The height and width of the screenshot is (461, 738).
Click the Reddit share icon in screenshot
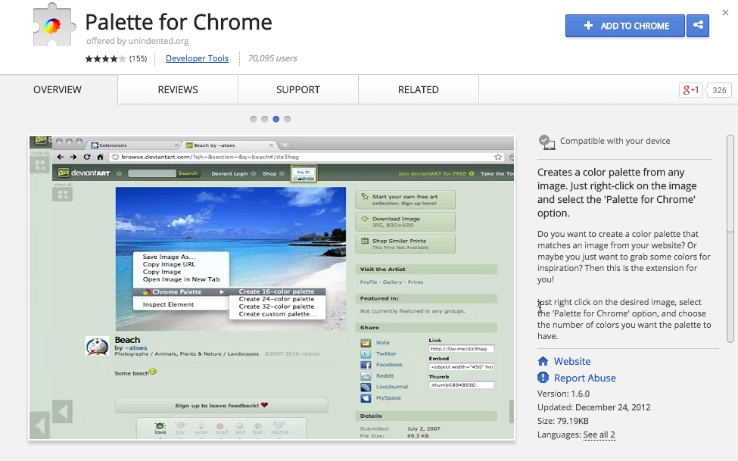coord(366,376)
